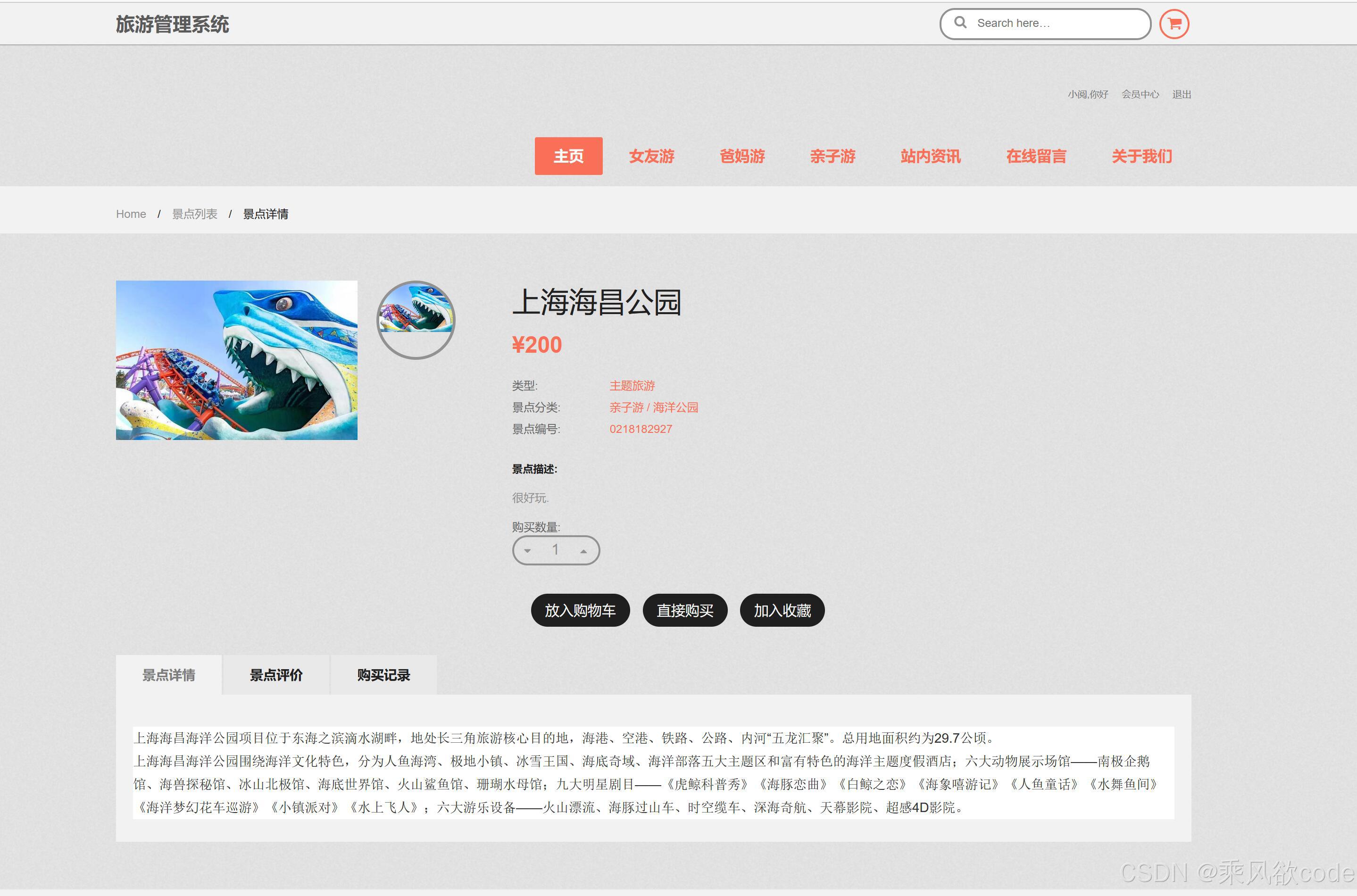
Task: Open the 女友游 navigation menu
Action: (x=652, y=157)
